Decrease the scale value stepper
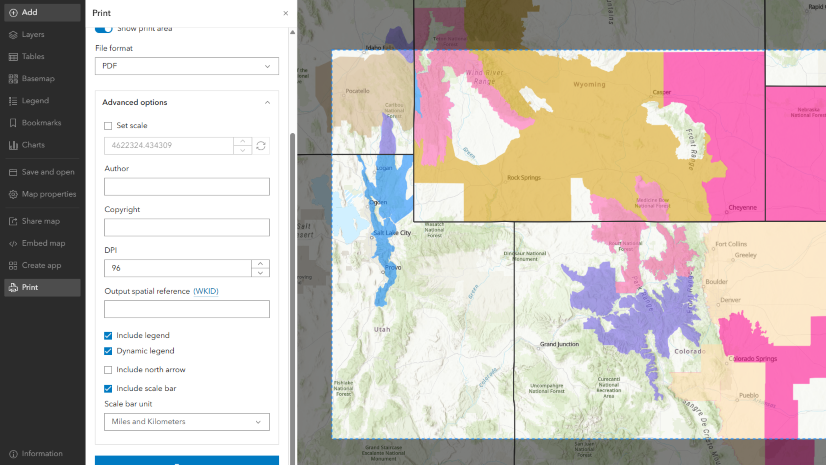Viewport: 826px width, 465px height. (242, 151)
